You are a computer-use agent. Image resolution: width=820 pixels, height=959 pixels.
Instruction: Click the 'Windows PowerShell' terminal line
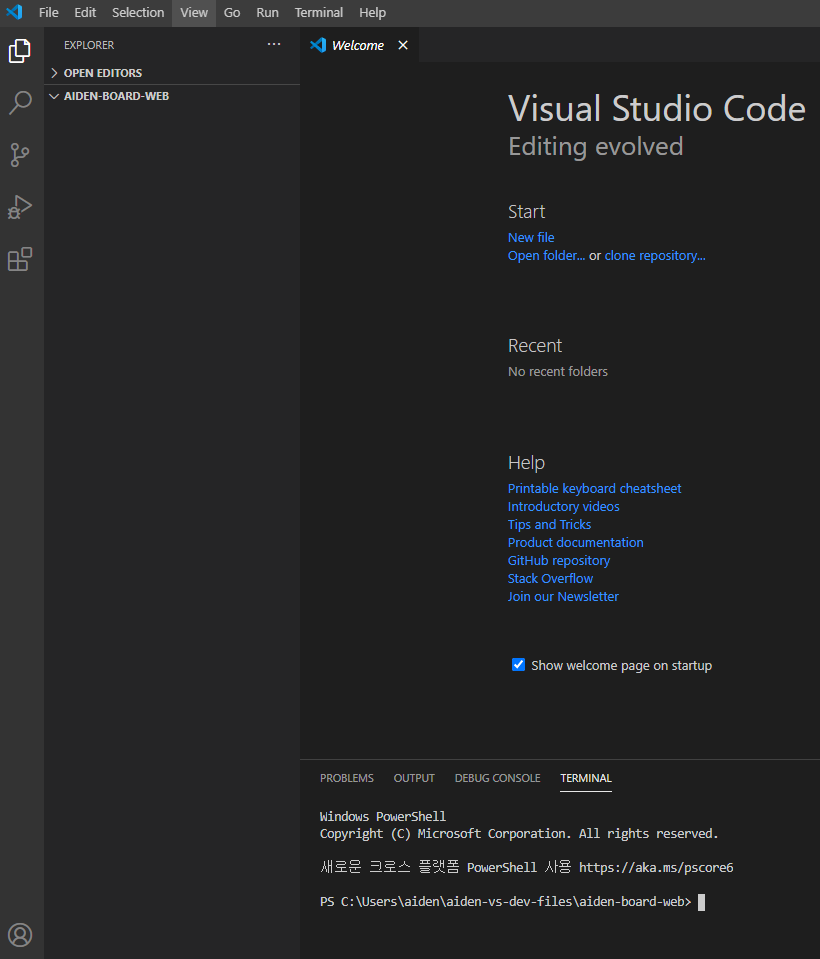383,816
